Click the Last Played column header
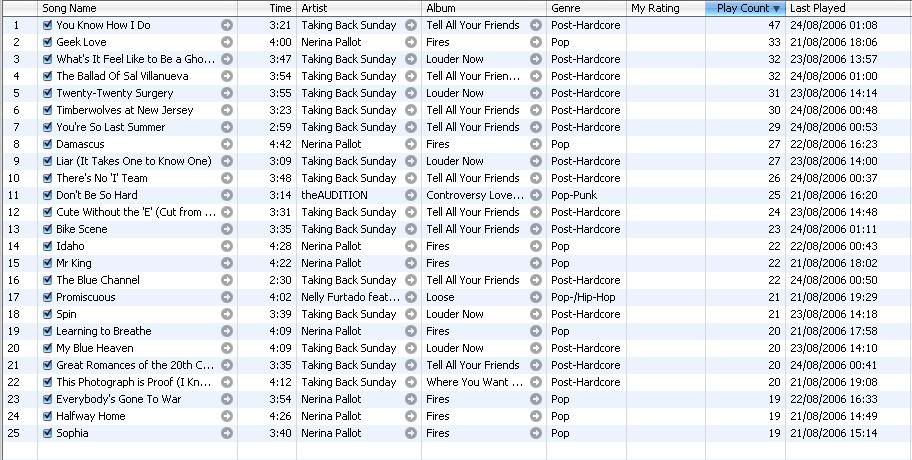Image resolution: width=912 pixels, height=460 pixels. pyautogui.click(x=846, y=8)
